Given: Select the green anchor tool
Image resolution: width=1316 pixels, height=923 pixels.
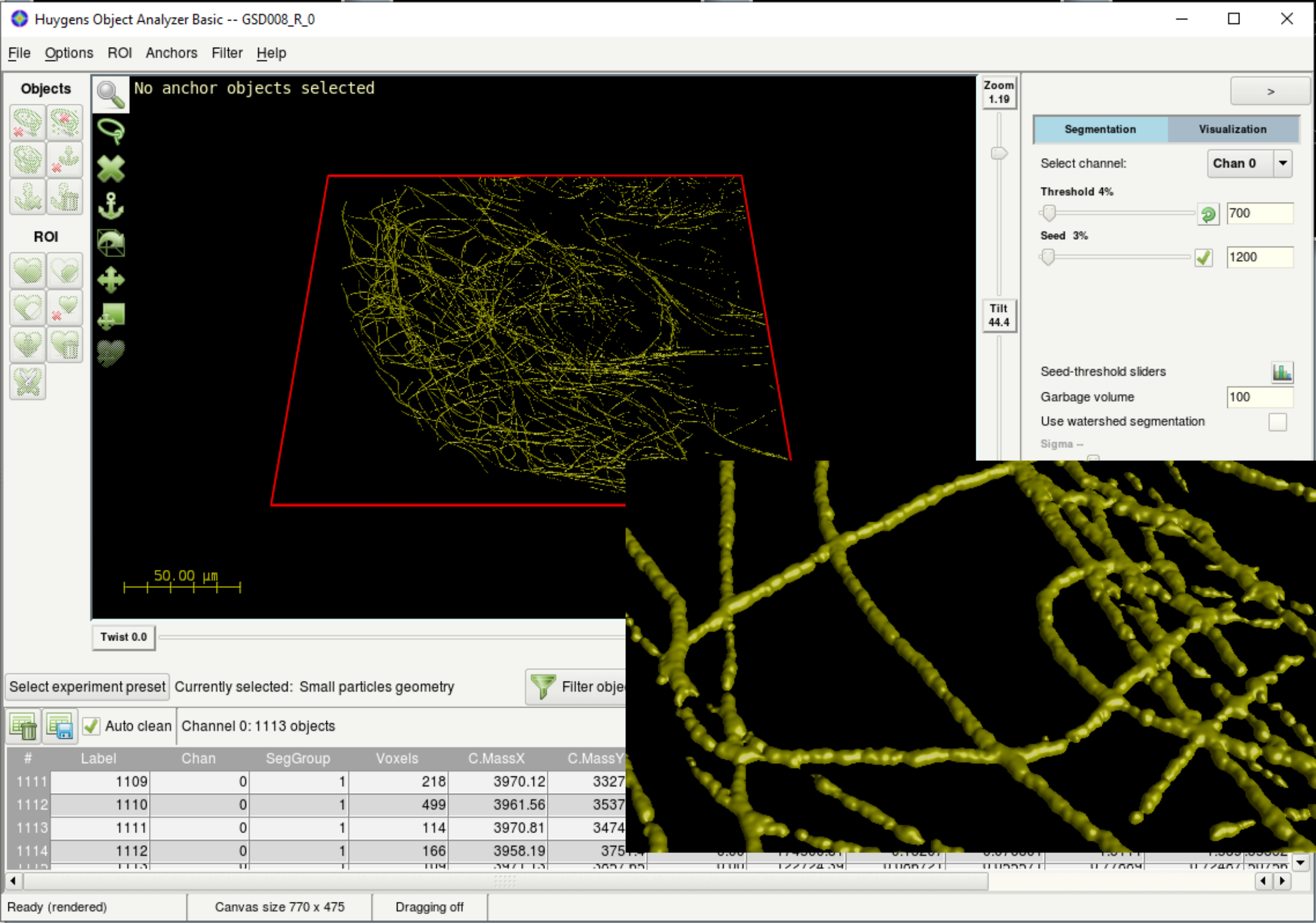Looking at the screenshot, I should 110,206.
